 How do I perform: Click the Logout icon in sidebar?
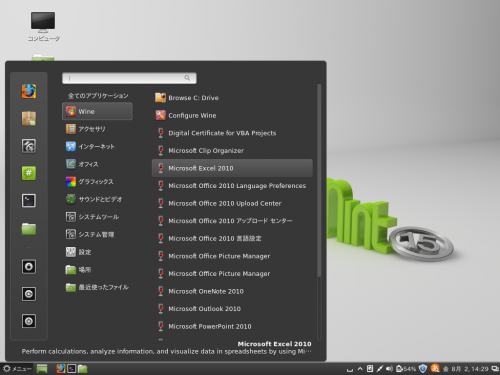(x=29, y=294)
